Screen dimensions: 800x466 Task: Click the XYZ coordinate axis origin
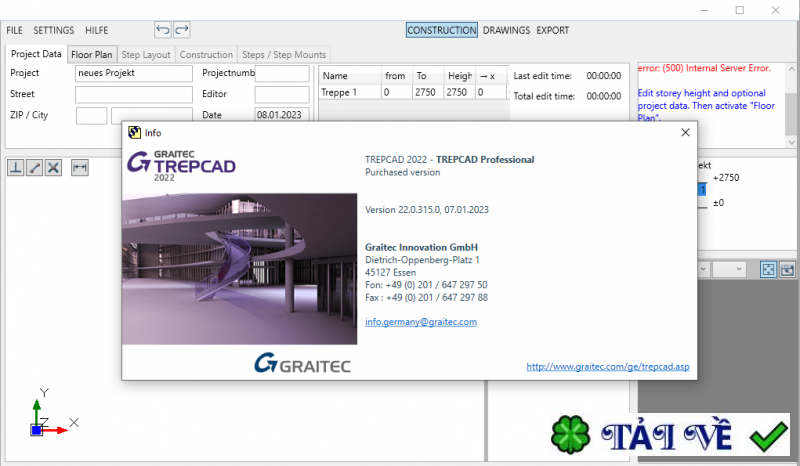(37, 430)
